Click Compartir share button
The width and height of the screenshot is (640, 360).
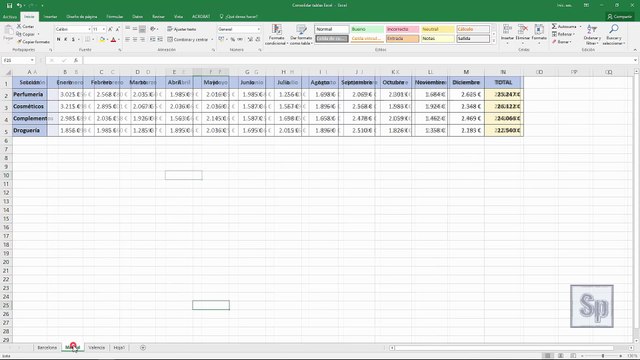[619, 17]
